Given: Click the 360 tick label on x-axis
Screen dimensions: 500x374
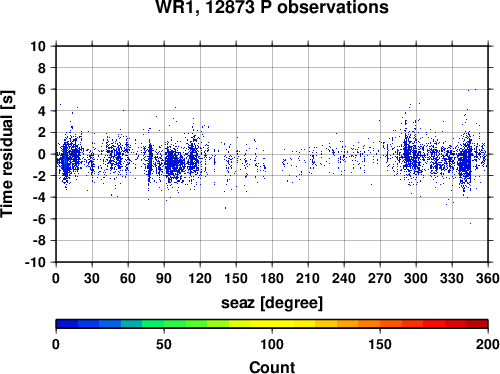Looking at the screenshot, I should pyautogui.click(x=488, y=278).
